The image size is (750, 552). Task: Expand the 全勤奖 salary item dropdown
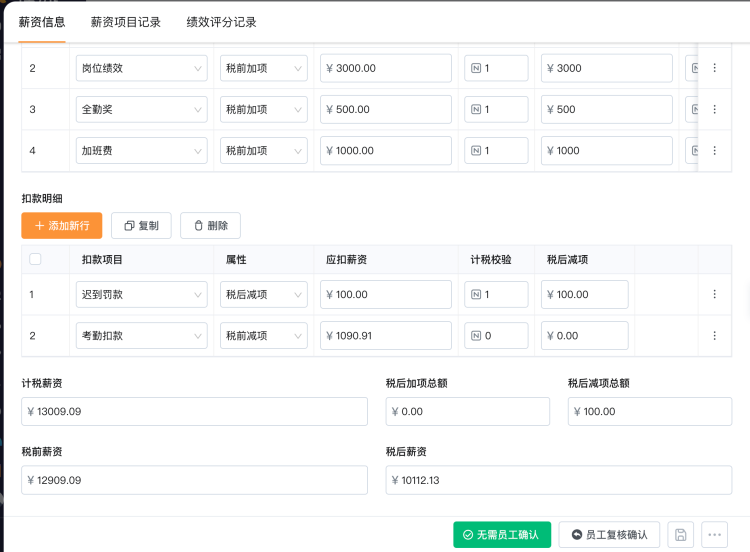click(x=142, y=109)
